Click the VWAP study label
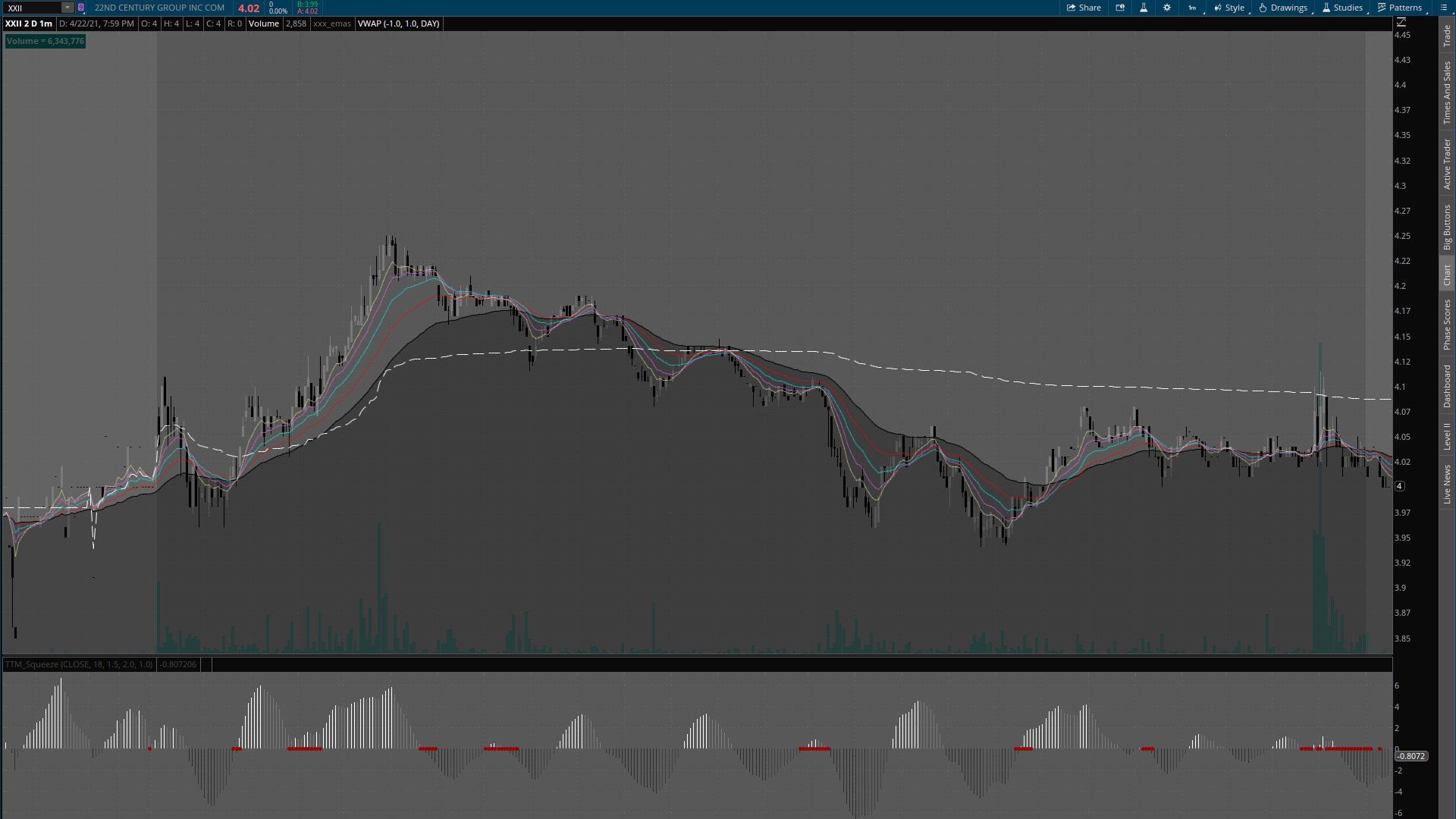Screen dimensions: 1456x819 [x=398, y=24]
